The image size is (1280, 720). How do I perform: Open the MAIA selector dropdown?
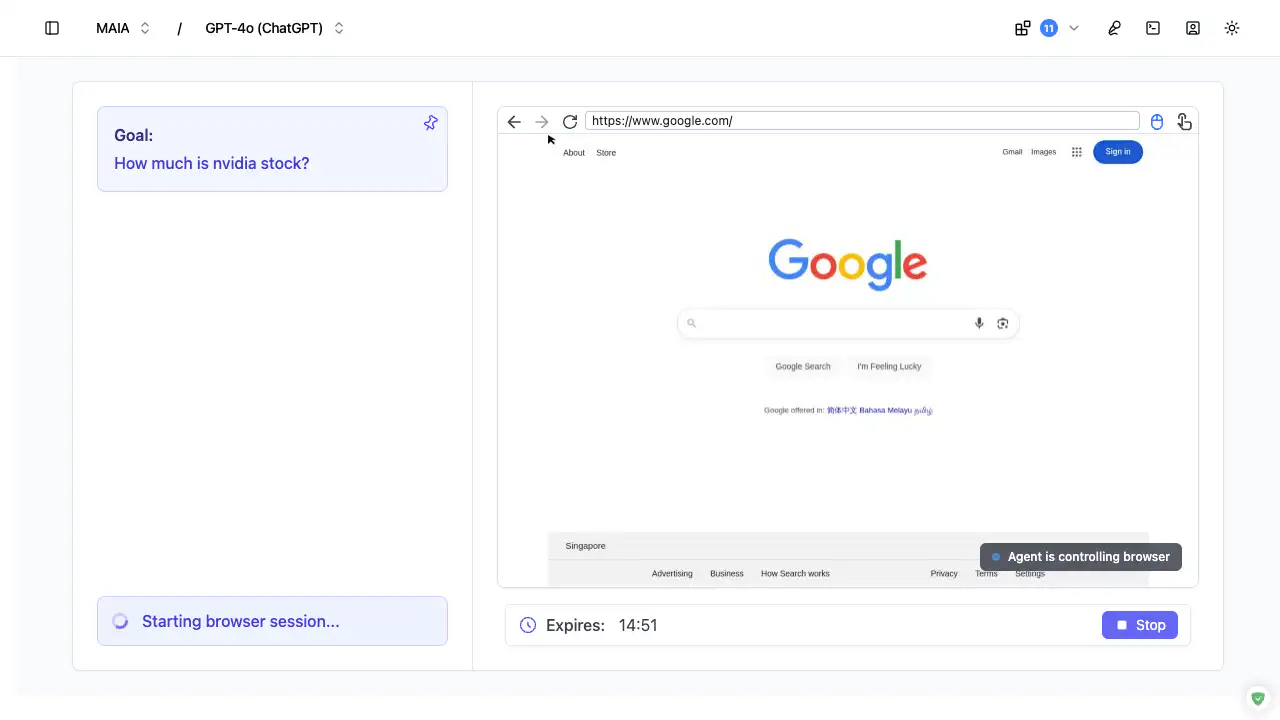(x=123, y=28)
